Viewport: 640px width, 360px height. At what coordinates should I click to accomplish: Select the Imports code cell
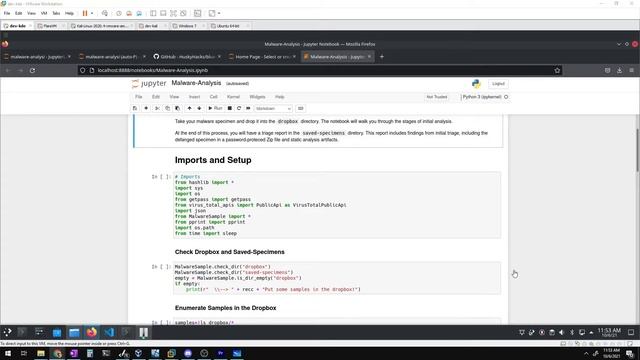click(x=337, y=205)
